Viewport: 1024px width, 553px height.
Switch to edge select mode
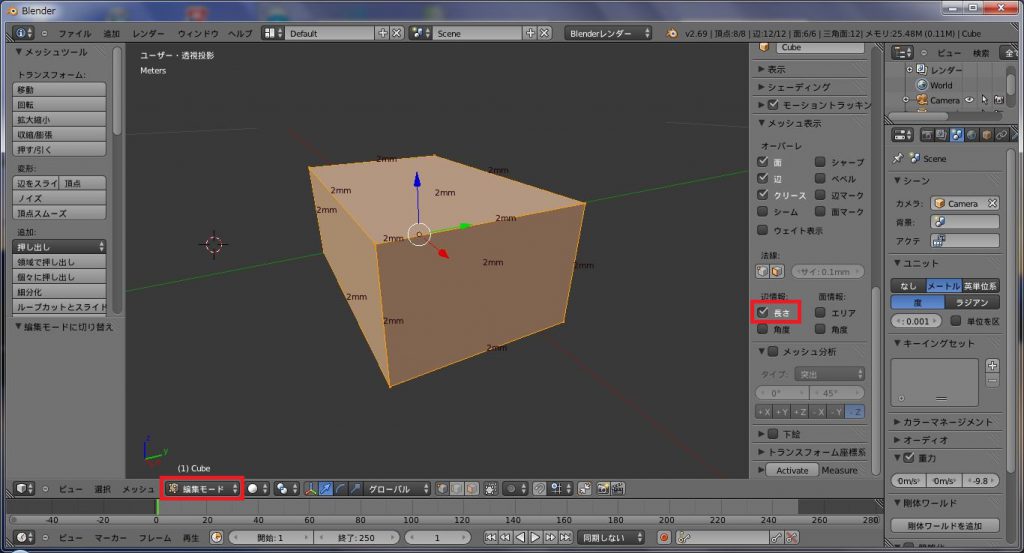(x=457, y=488)
